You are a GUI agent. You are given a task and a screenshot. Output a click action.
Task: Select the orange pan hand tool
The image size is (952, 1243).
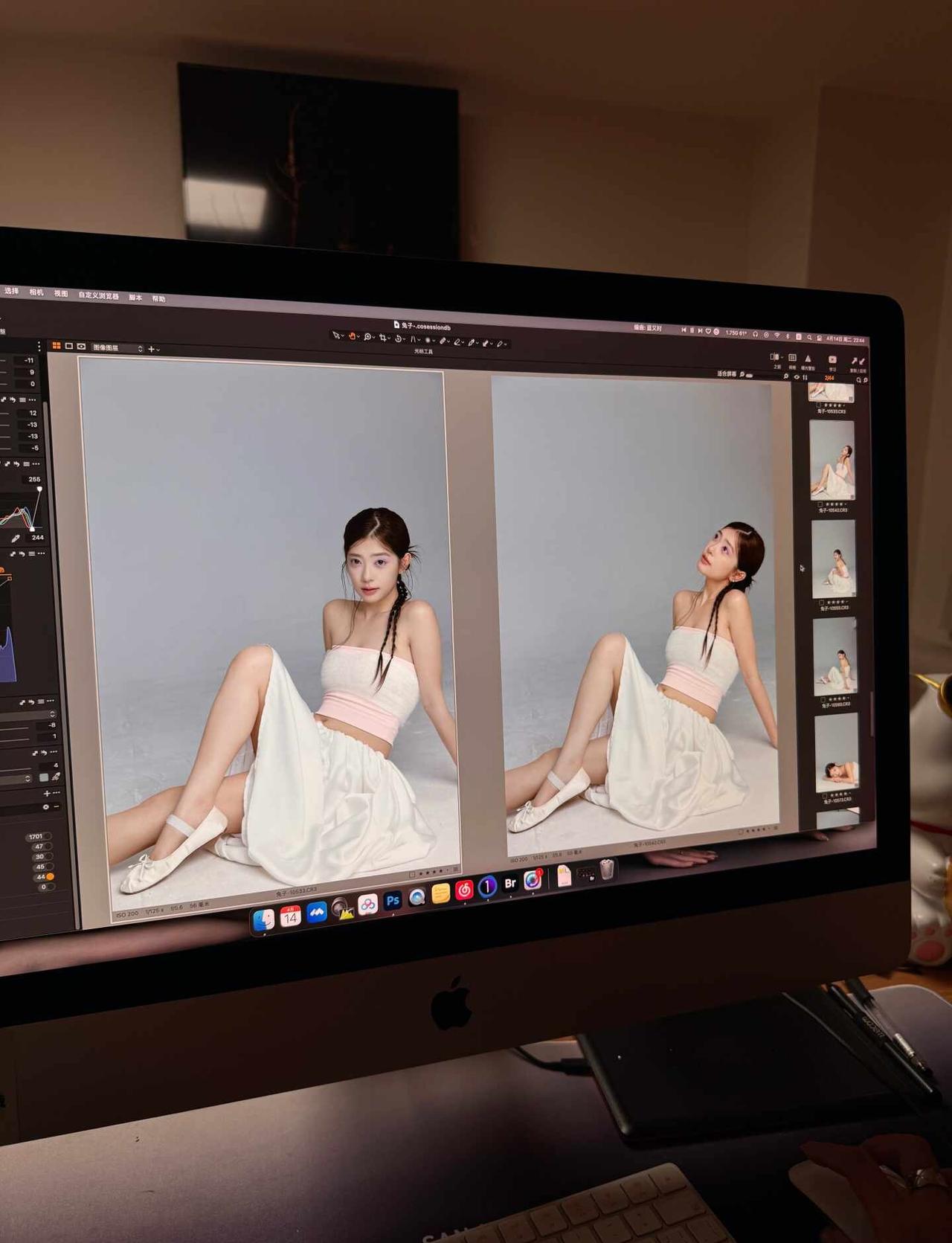coord(352,337)
